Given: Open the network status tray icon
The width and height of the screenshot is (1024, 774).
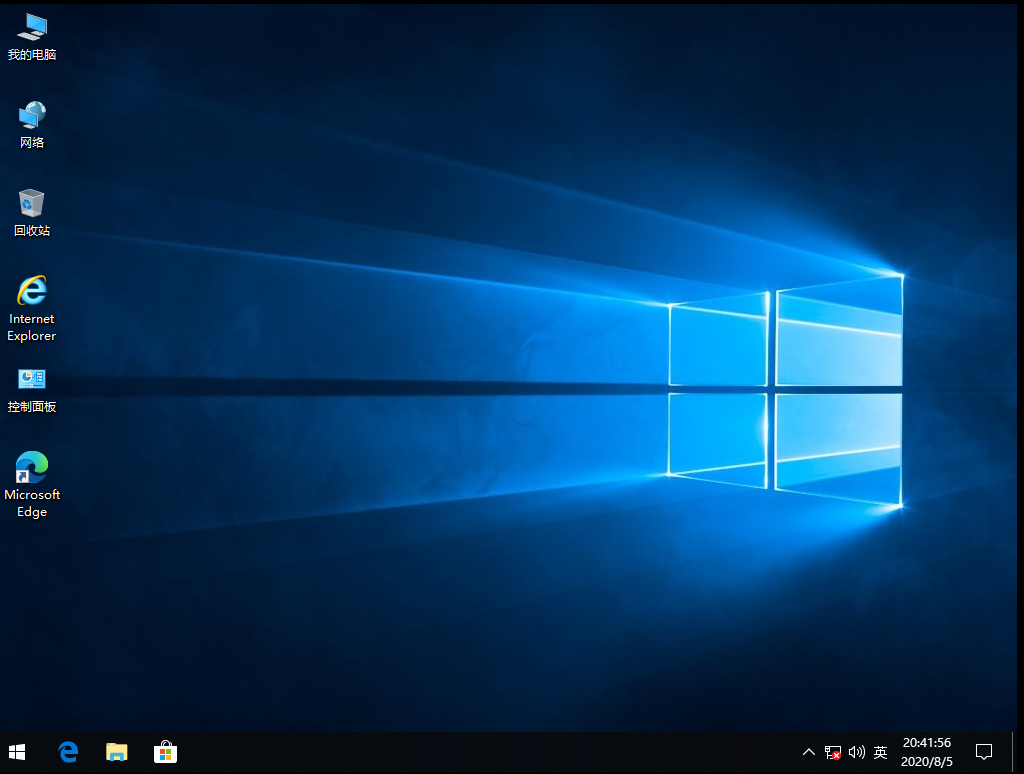Looking at the screenshot, I should 833,752.
